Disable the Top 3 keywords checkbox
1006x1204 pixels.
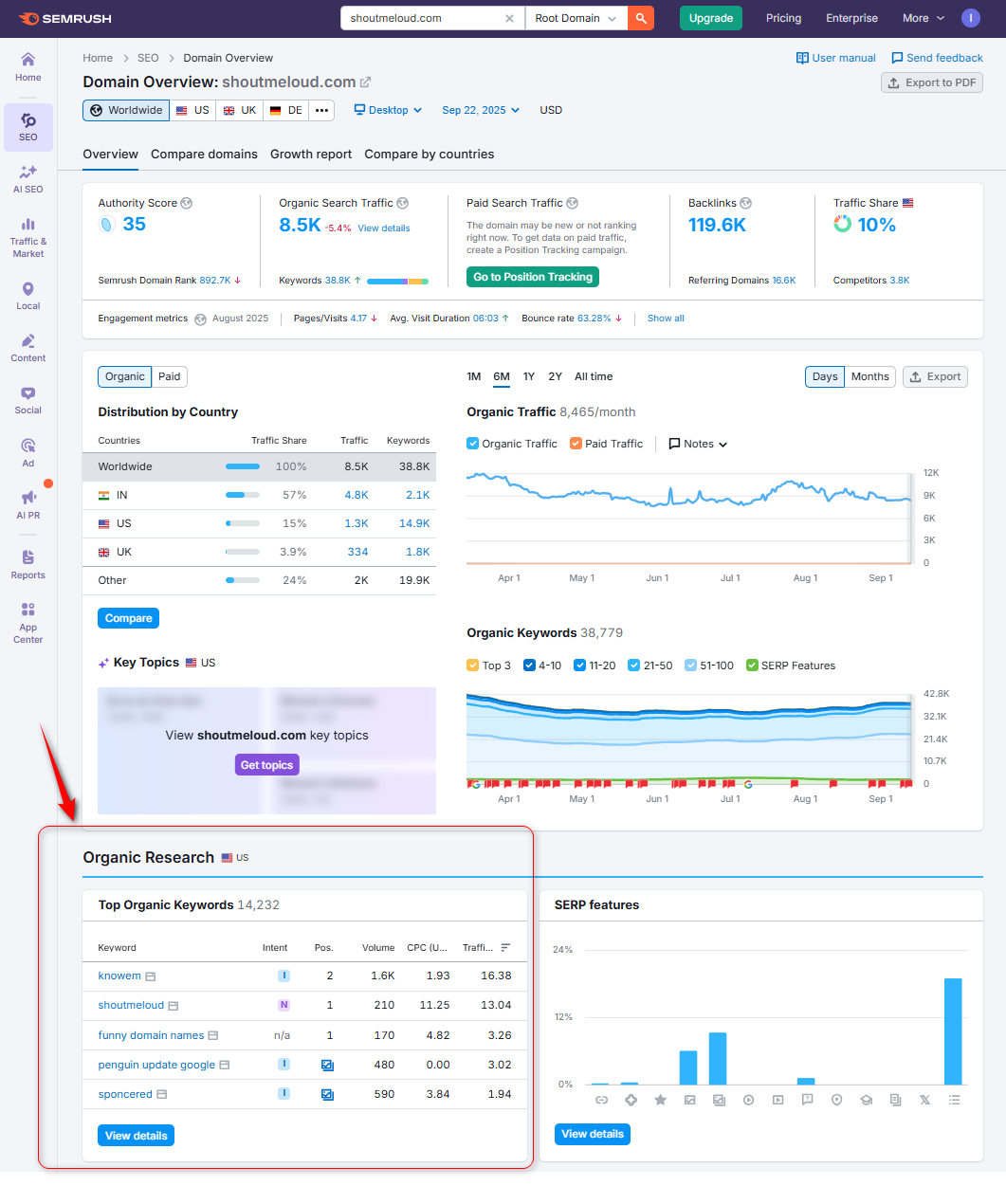tap(471, 665)
